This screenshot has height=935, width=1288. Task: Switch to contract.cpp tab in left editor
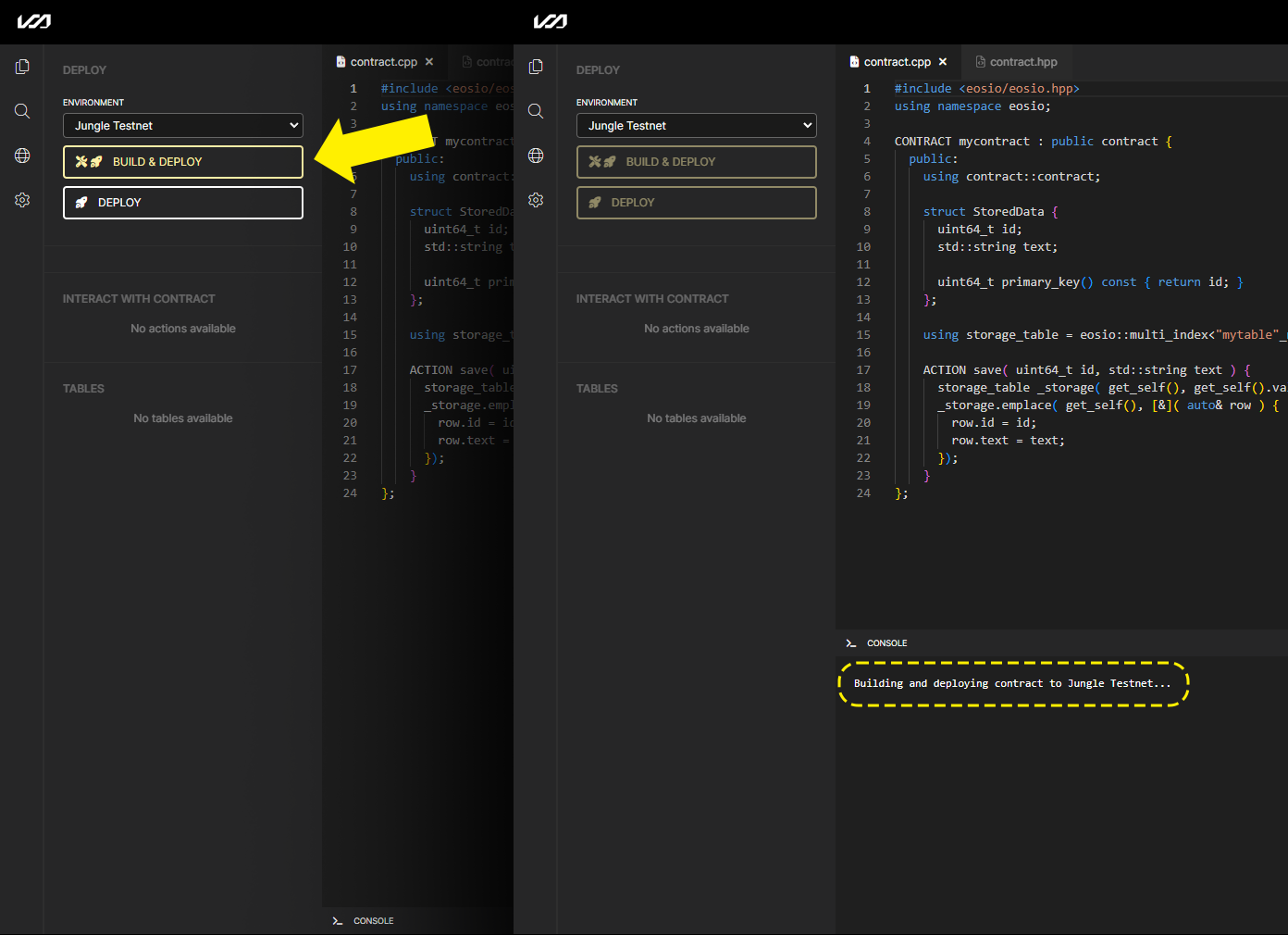click(383, 62)
